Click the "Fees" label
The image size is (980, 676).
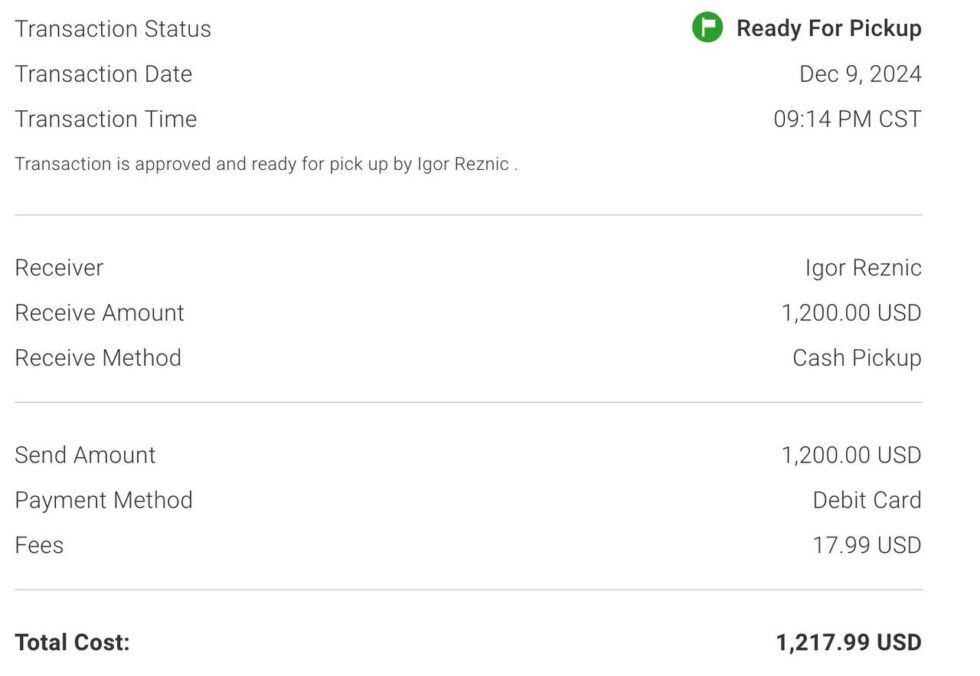pos(39,545)
